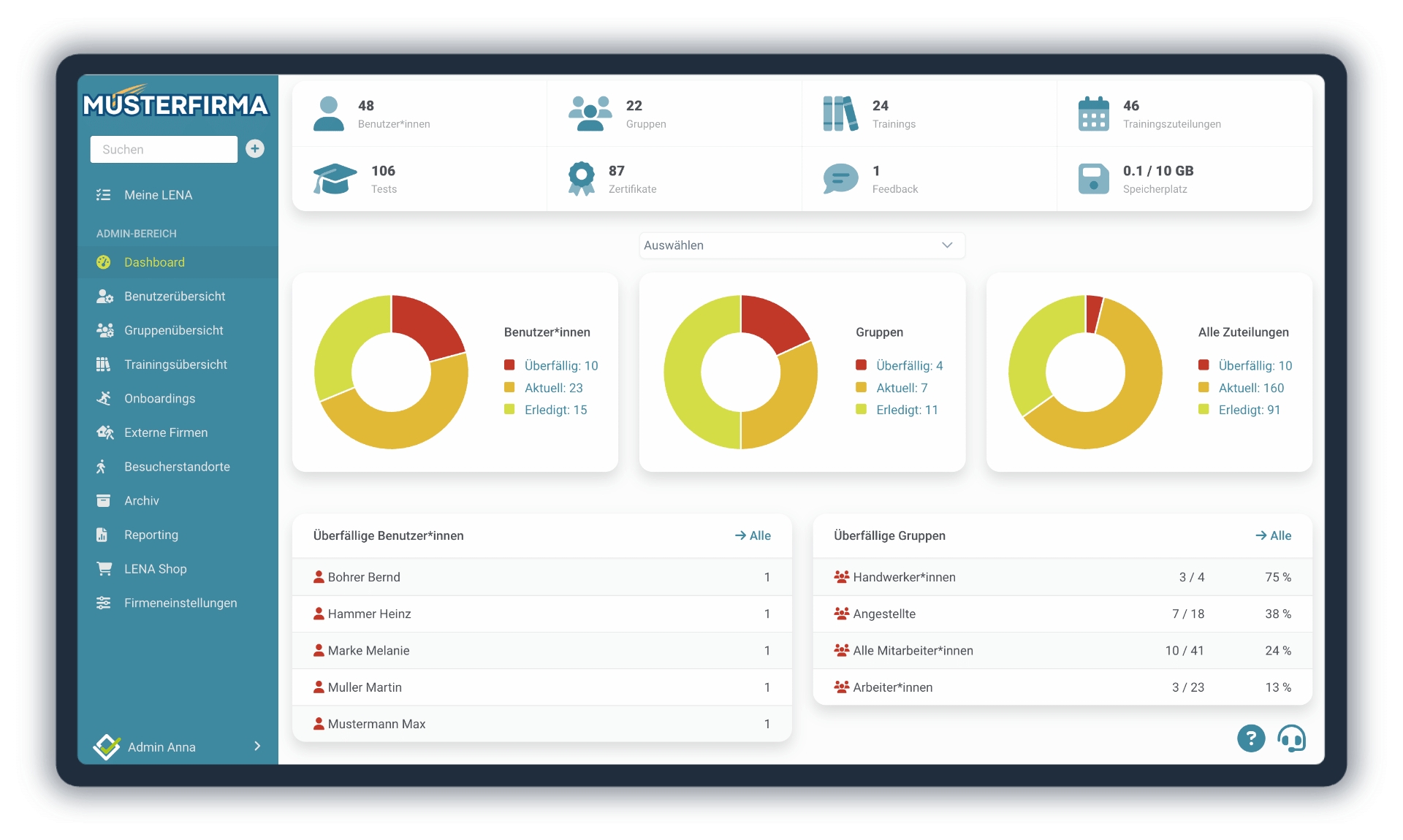Expand the Admin Anna user menu chevron

point(257,746)
